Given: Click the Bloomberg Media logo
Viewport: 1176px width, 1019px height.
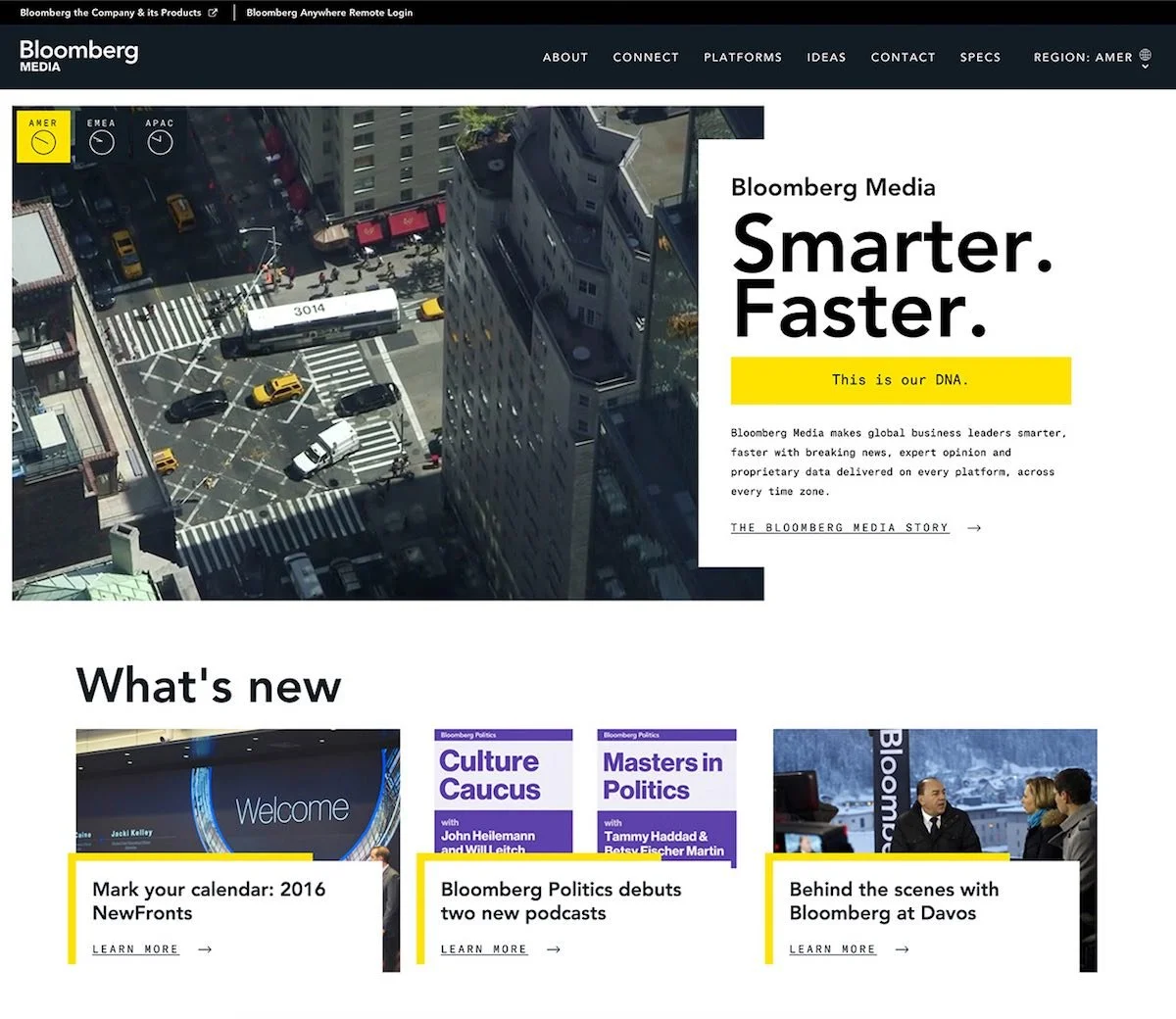Looking at the screenshot, I should [78, 56].
